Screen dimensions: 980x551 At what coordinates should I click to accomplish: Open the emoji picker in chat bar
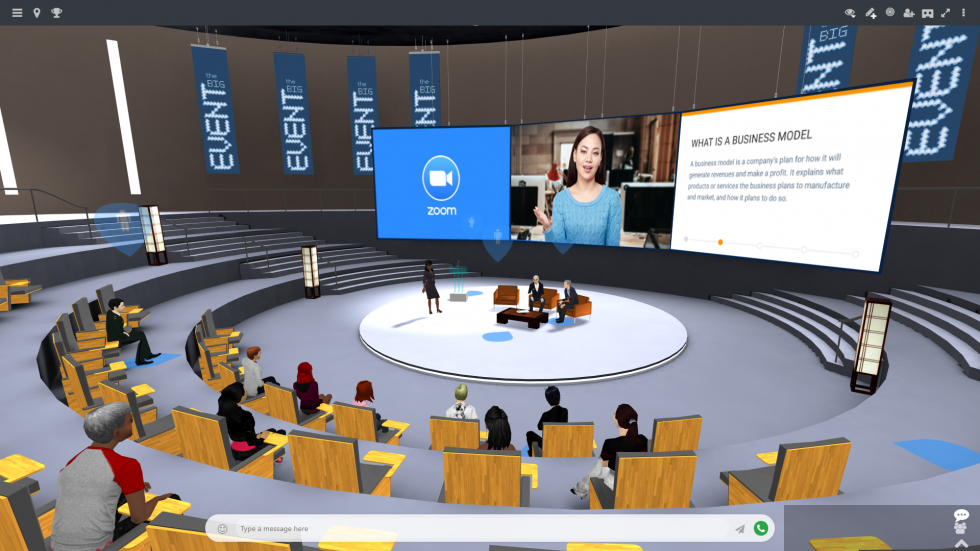[223, 529]
